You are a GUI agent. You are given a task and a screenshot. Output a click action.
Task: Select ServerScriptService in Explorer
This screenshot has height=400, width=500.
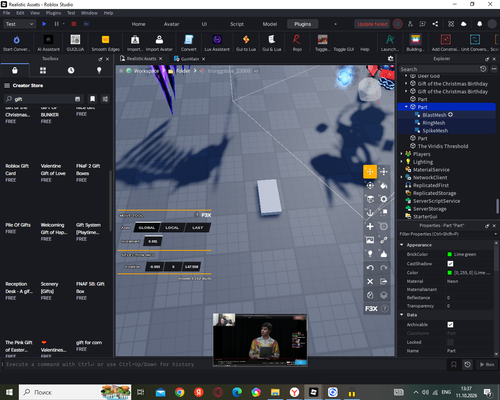point(436,201)
